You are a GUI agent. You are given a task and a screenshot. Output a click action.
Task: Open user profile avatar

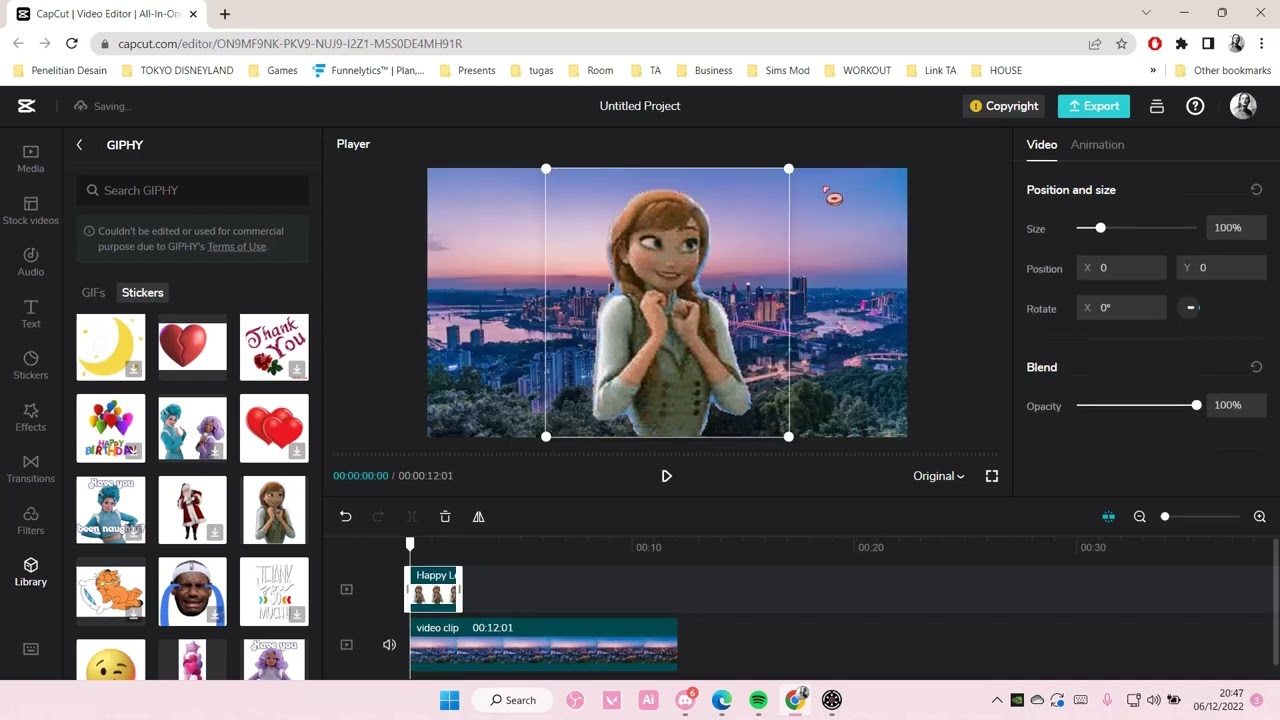pos(1243,106)
